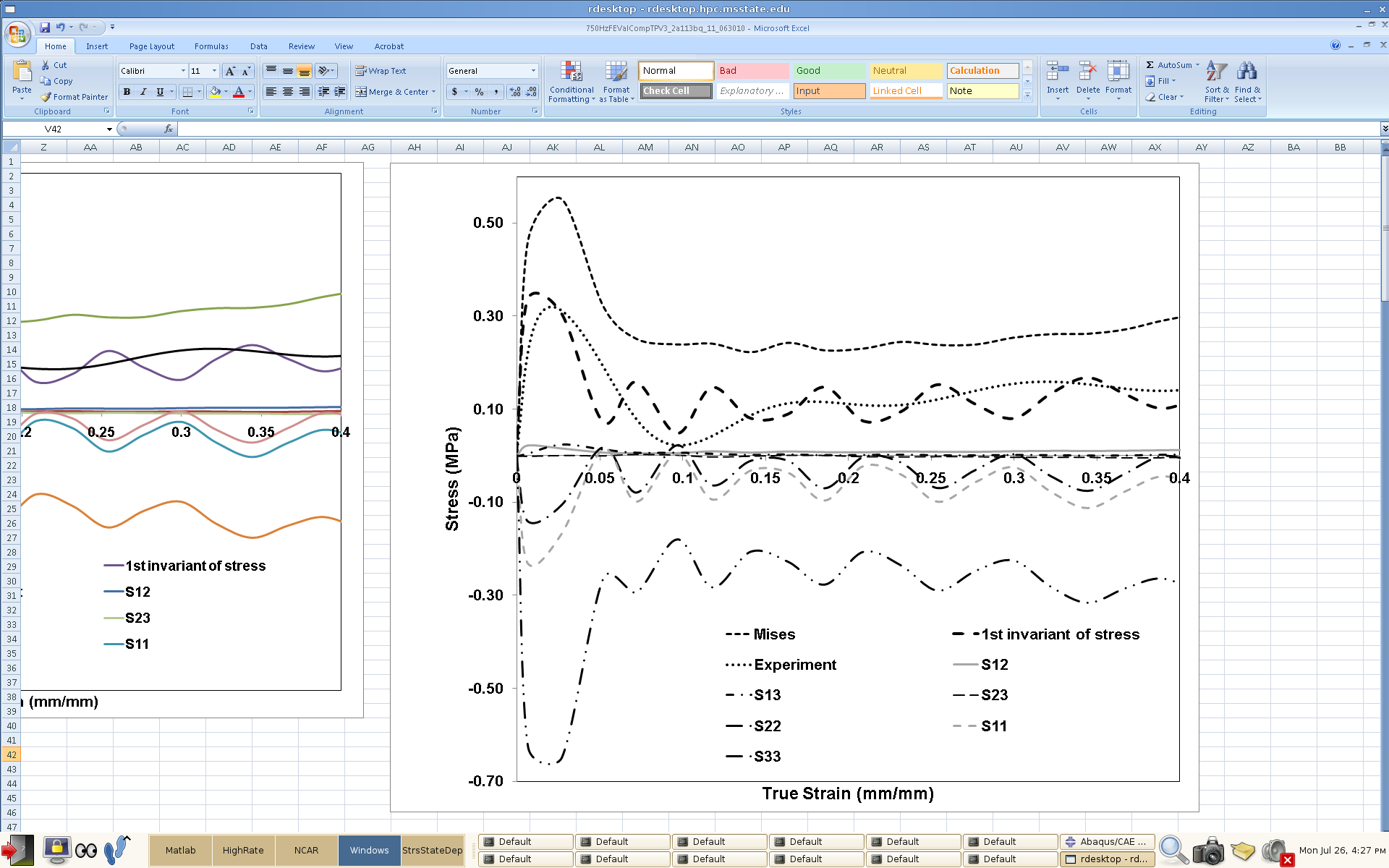Click the Paste clipboard icon
Screen dimensions: 1389x868
pyautogui.click(x=22, y=72)
